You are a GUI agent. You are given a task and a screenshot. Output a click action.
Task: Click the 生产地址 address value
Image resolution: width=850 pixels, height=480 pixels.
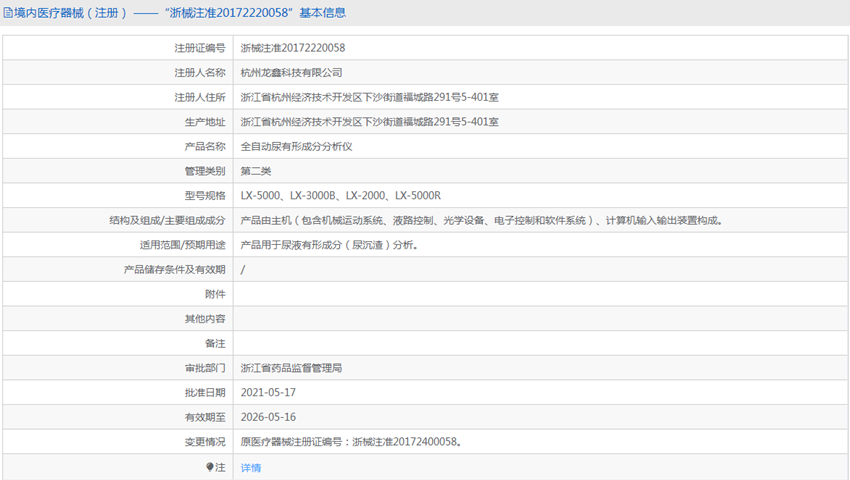point(370,121)
